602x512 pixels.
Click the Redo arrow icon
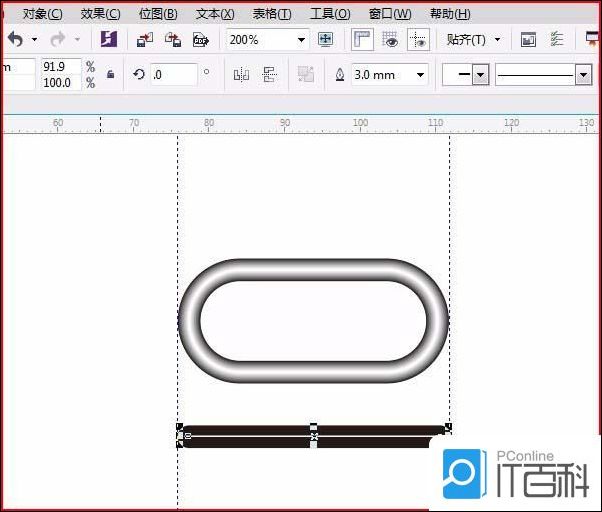click(x=58, y=39)
